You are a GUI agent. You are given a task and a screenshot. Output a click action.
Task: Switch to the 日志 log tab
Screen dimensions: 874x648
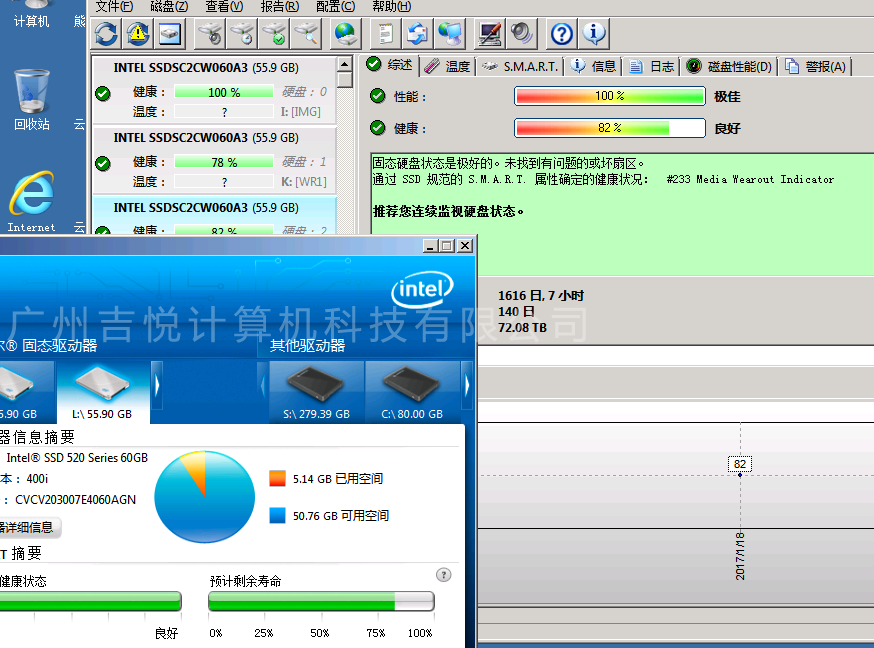point(652,66)
